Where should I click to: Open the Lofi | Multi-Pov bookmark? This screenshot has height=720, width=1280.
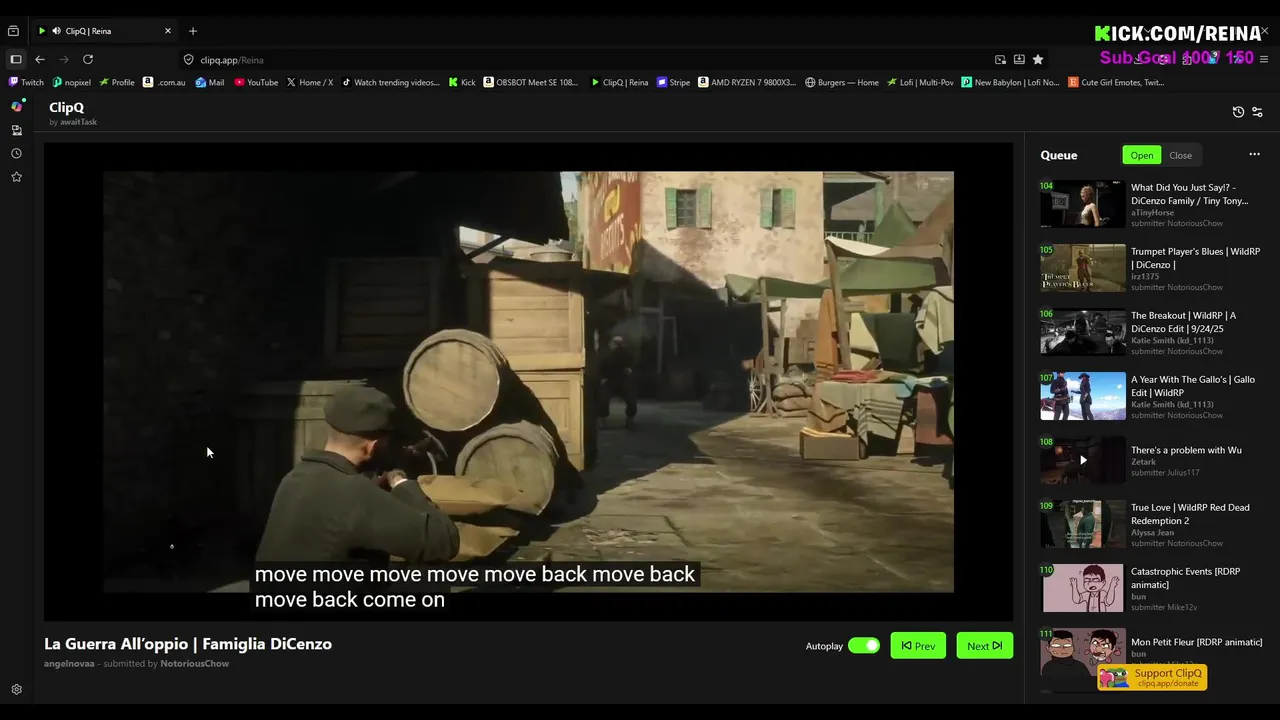[x=921, y=83]
